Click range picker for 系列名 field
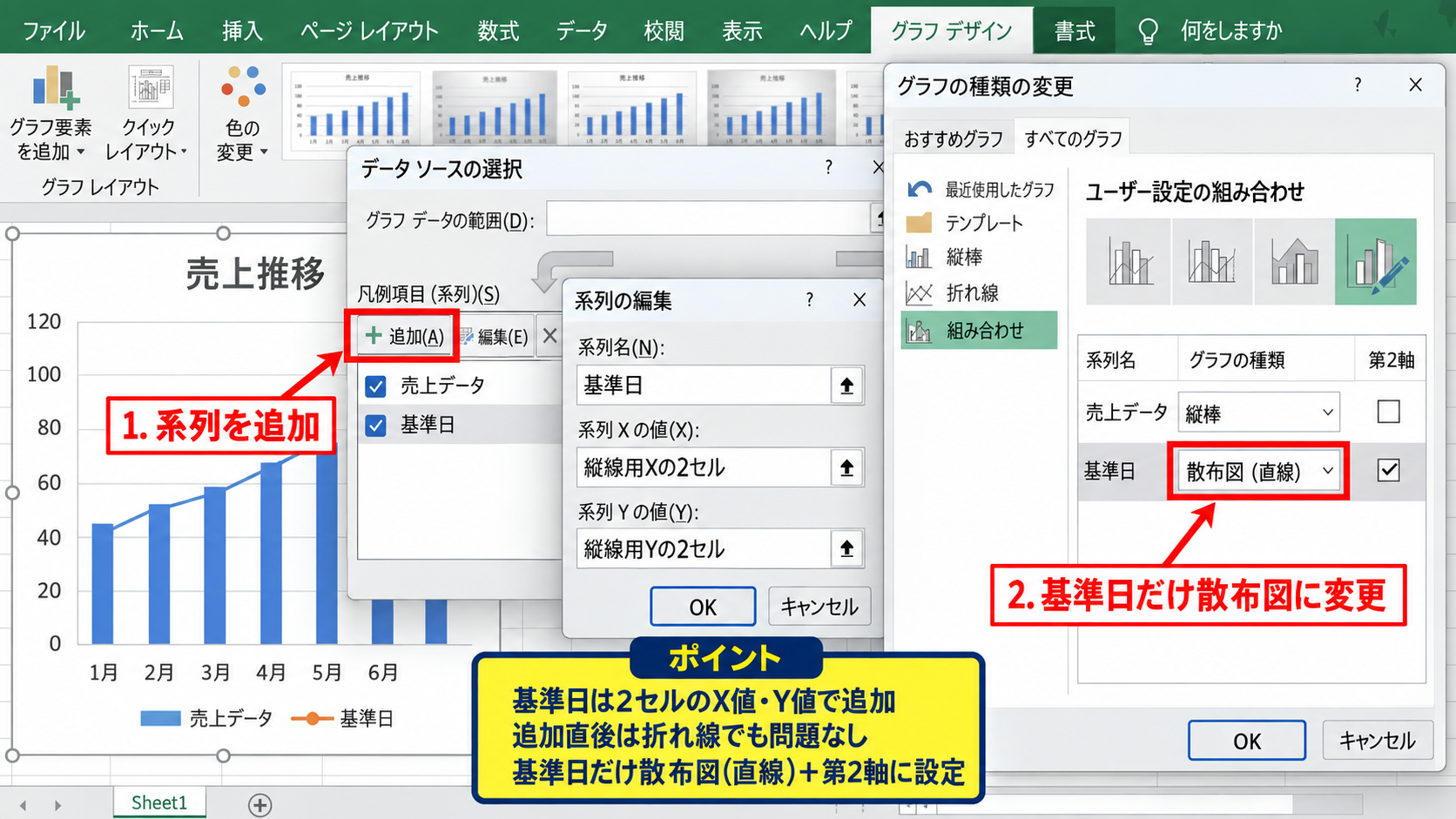This screenshot has width=1456, height=819. click(846, 385)
